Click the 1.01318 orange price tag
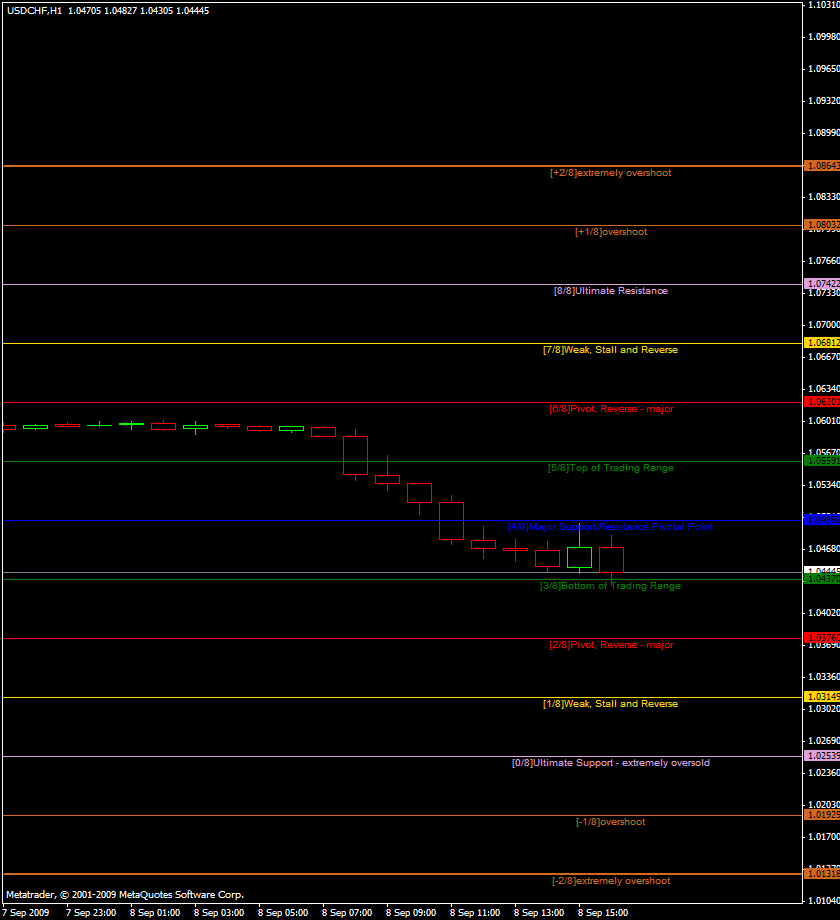 click(x=822, y=874)
